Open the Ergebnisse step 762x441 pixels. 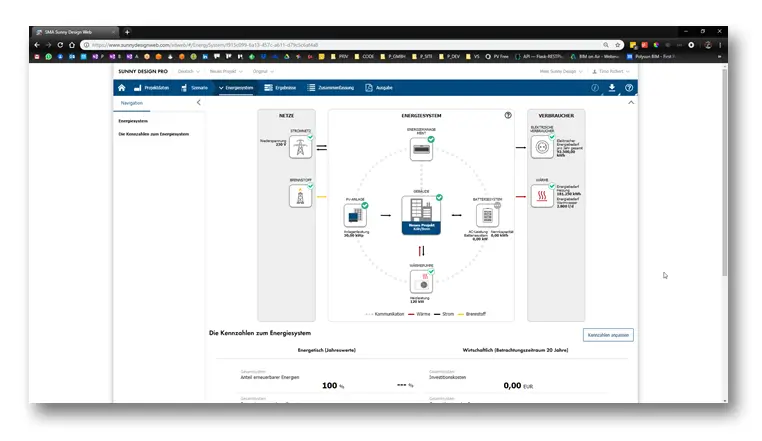click(x=280, y=88)
